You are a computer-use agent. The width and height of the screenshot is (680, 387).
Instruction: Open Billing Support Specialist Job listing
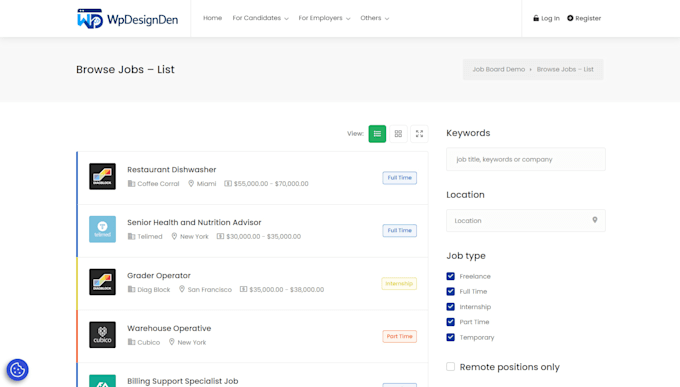[183, 381]
